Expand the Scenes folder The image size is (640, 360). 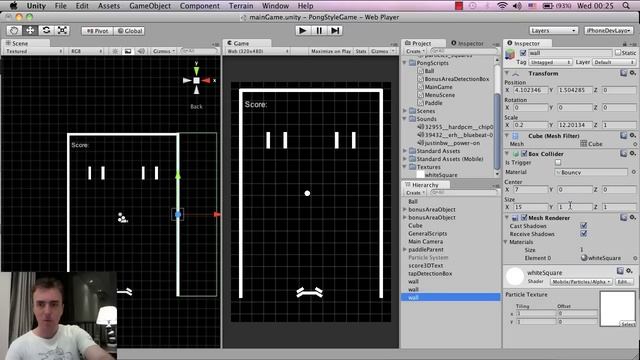405,111
